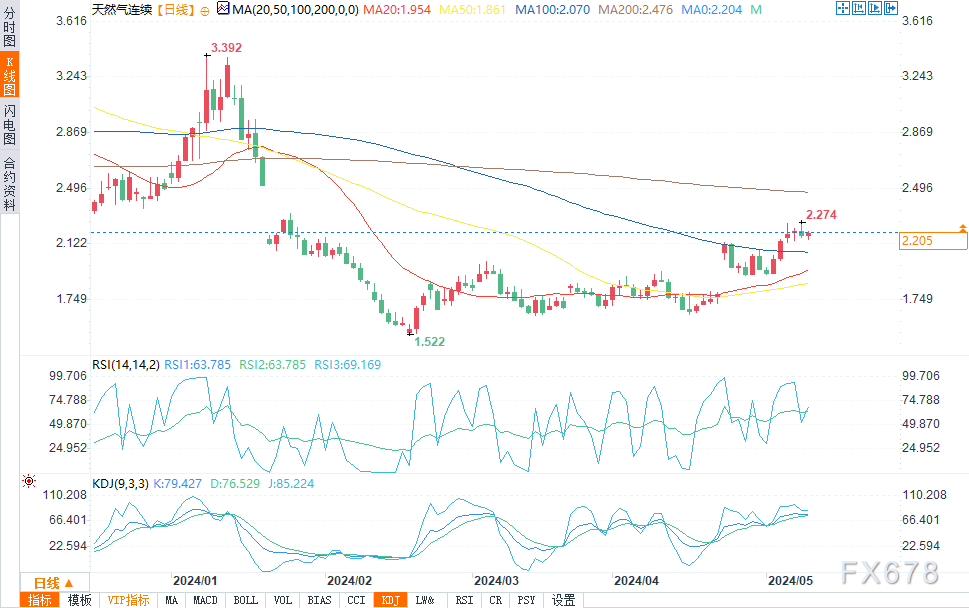Select the BOLL indicator button
The image size is (969, 608).
click(246, 600)
